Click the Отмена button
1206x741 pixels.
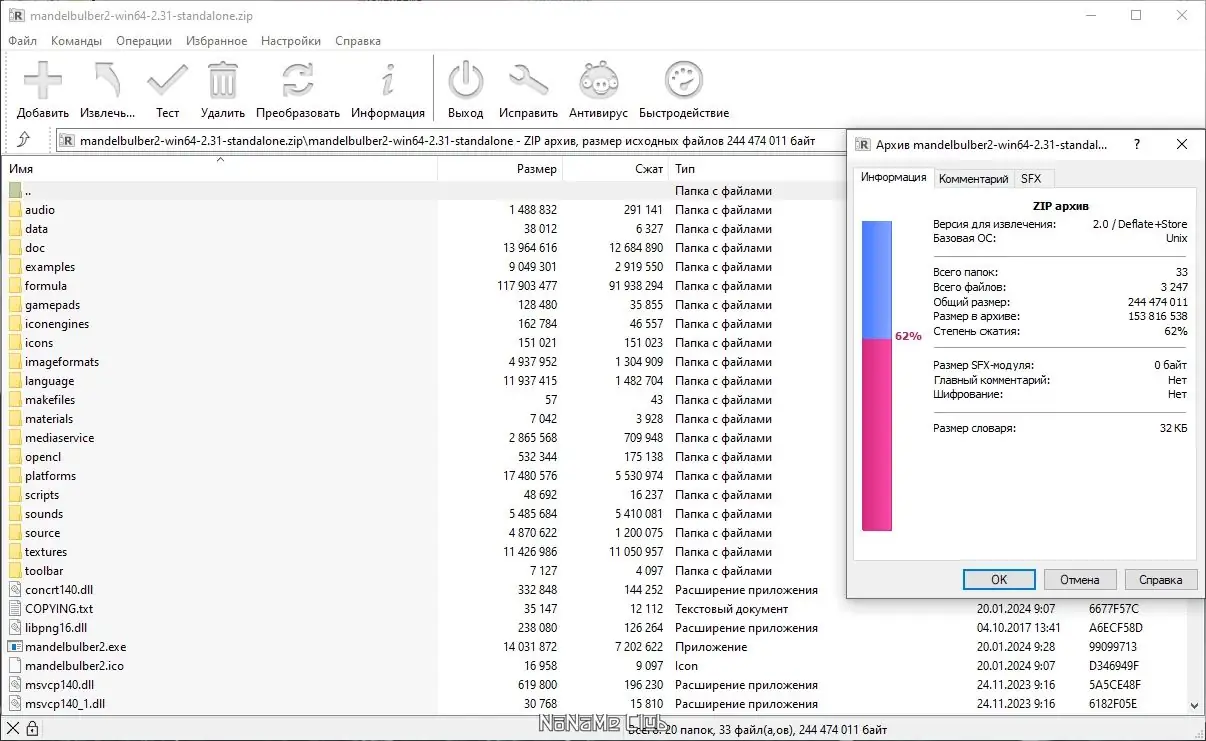[1080, 579]
